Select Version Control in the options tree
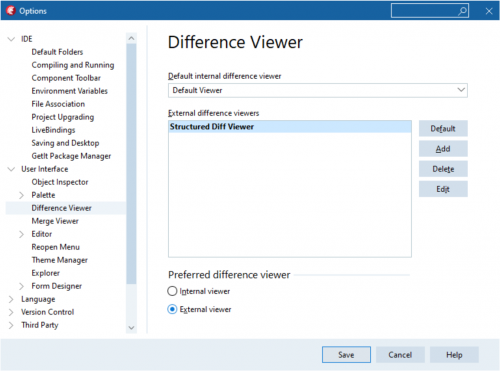This screenshot has height=371, width=500. [47, 312]
